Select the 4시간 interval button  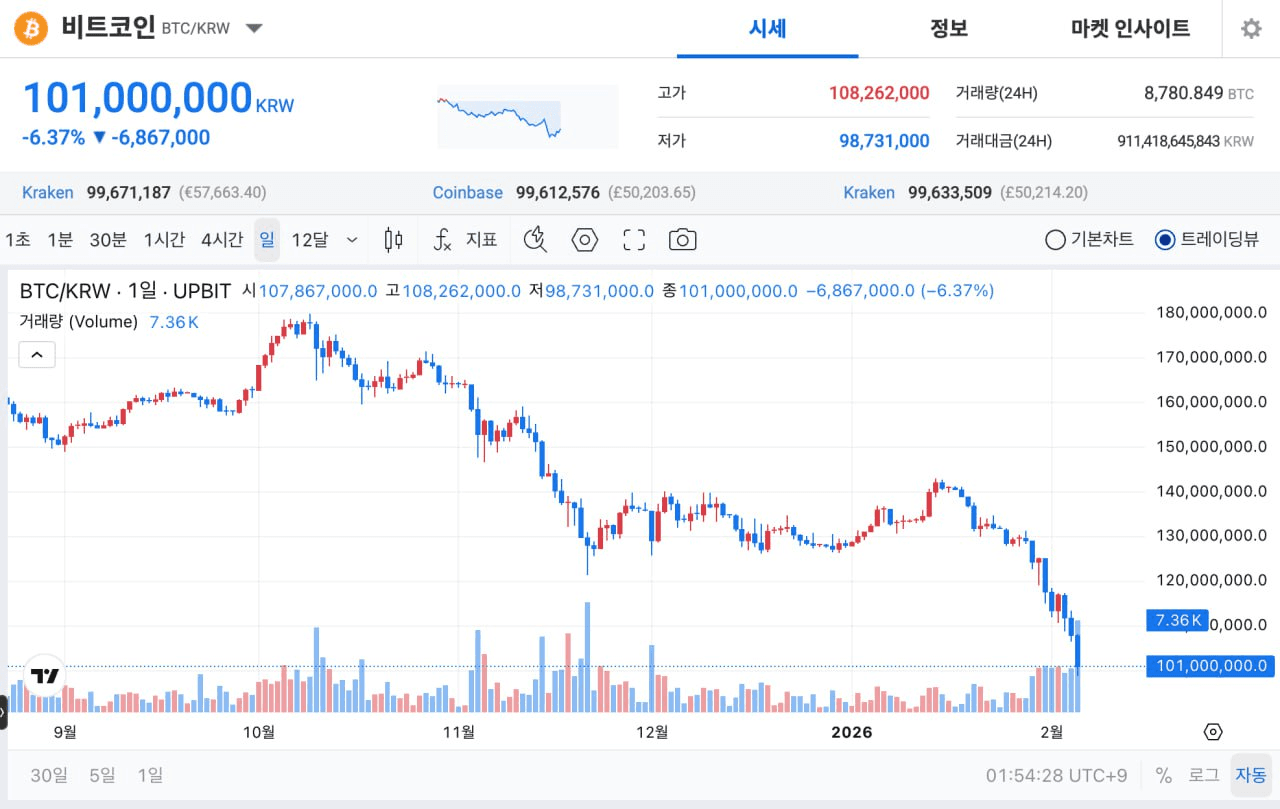(222, 240)
